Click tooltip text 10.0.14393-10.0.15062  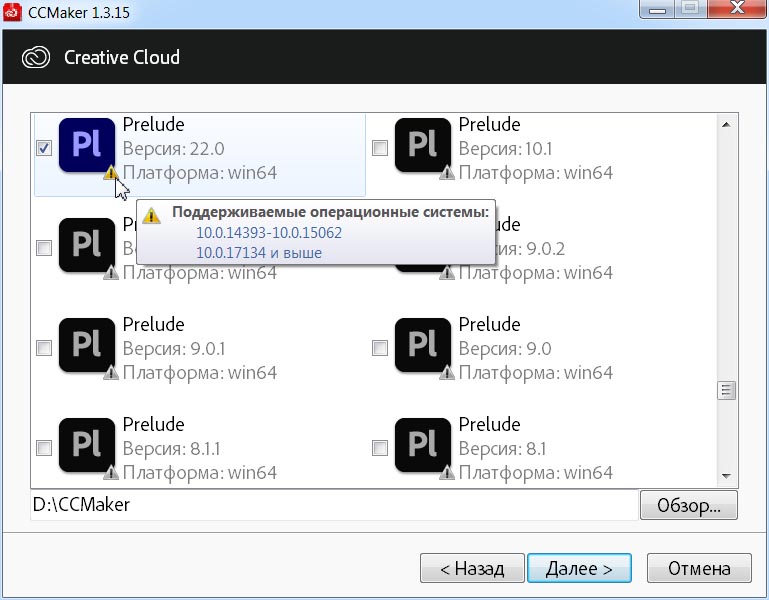pyautogui.click(x=269, y=233)
